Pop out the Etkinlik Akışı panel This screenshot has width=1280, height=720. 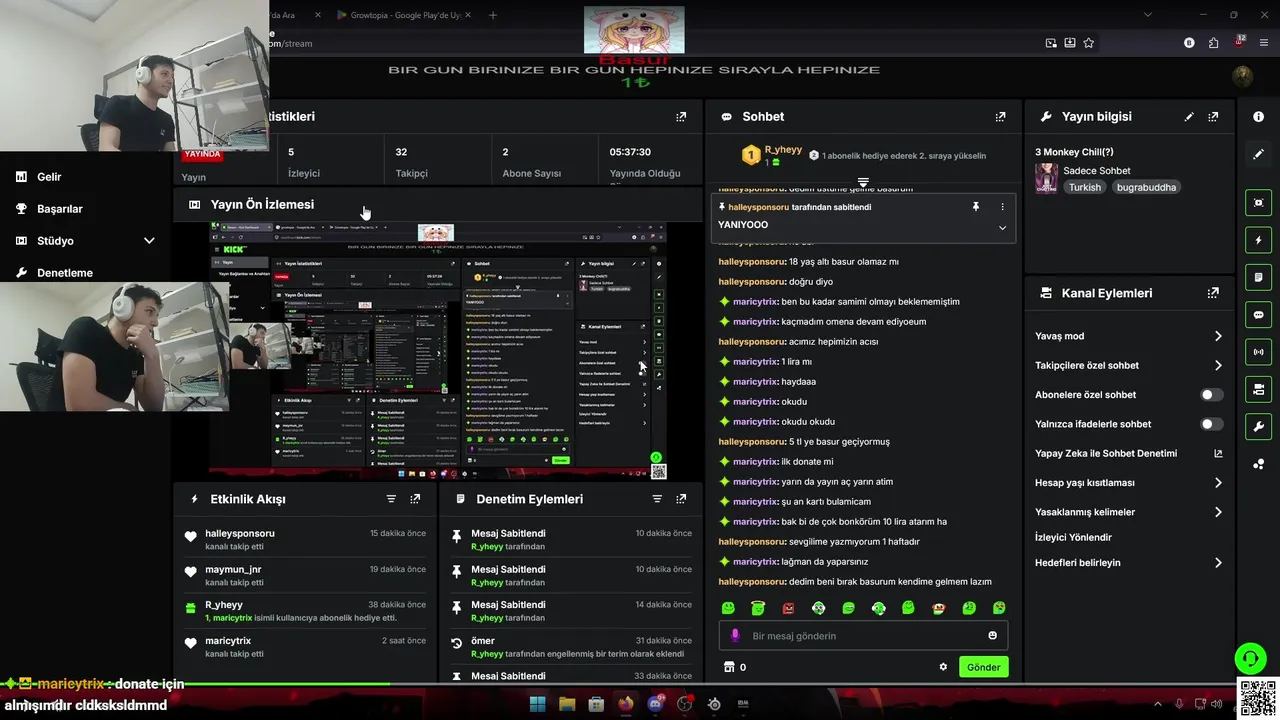click(415, 499)
